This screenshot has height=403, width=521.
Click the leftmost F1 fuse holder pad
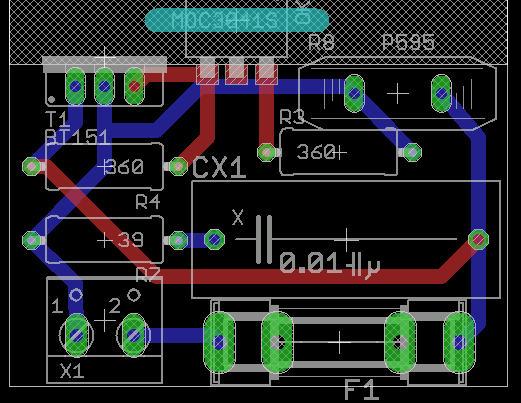click(x=219, y=342)
